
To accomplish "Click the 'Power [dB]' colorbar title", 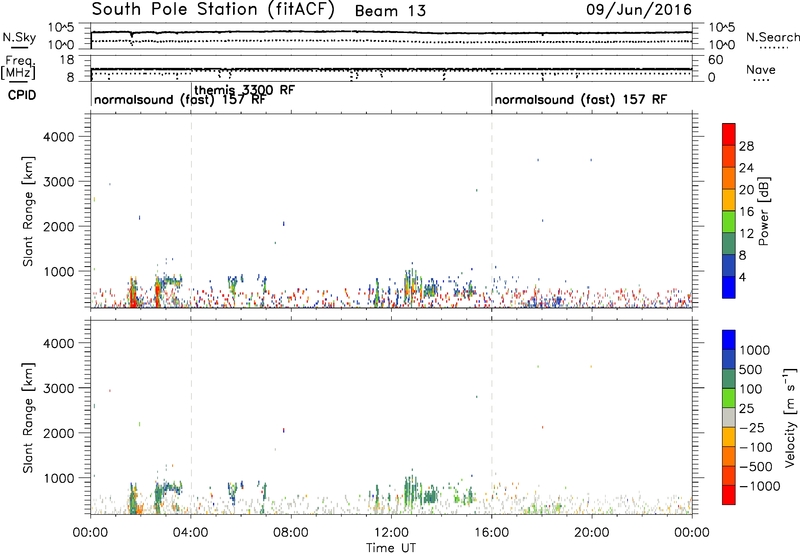I will 763,211.
